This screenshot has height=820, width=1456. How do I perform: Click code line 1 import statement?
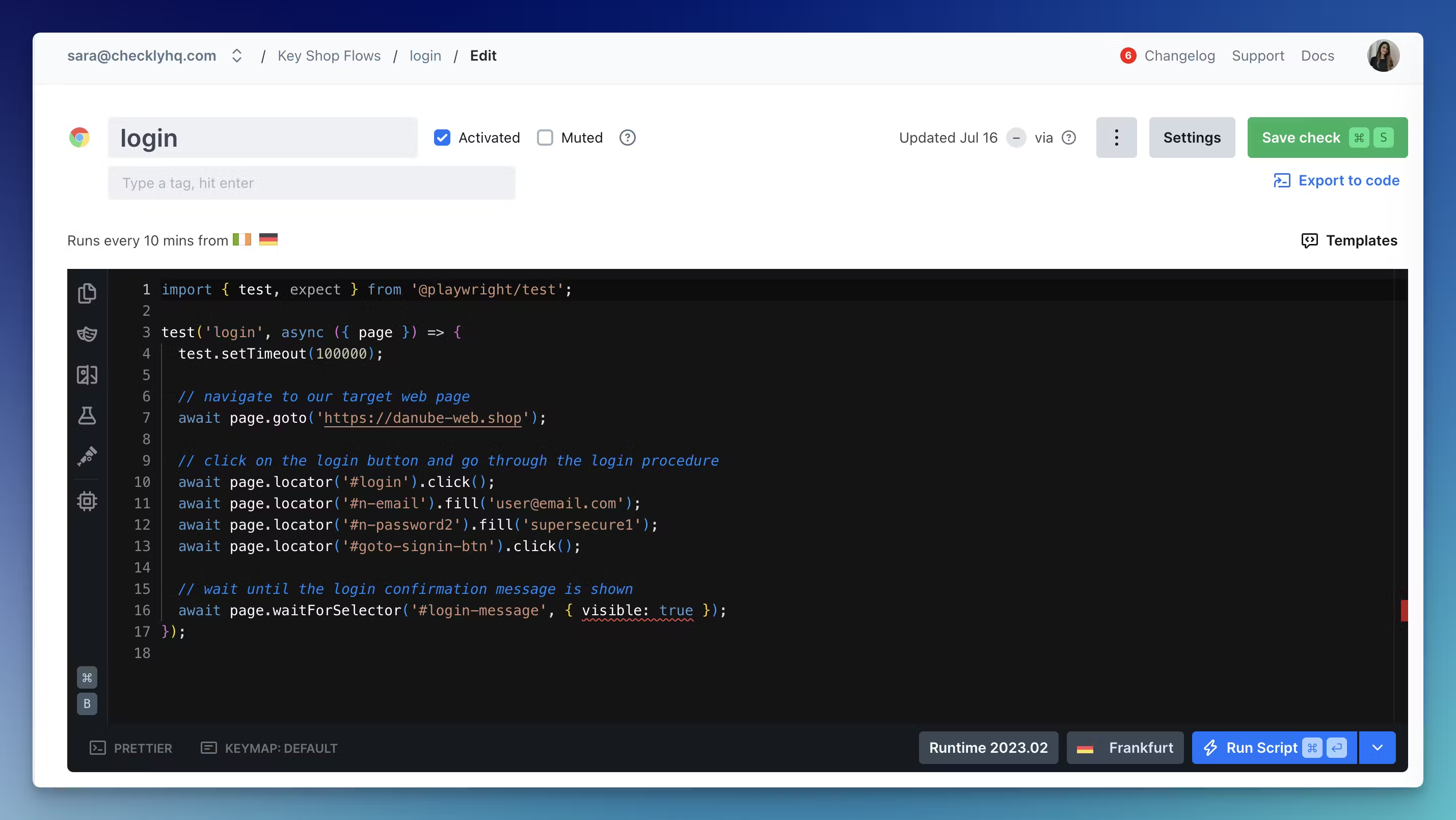[366, 289]
